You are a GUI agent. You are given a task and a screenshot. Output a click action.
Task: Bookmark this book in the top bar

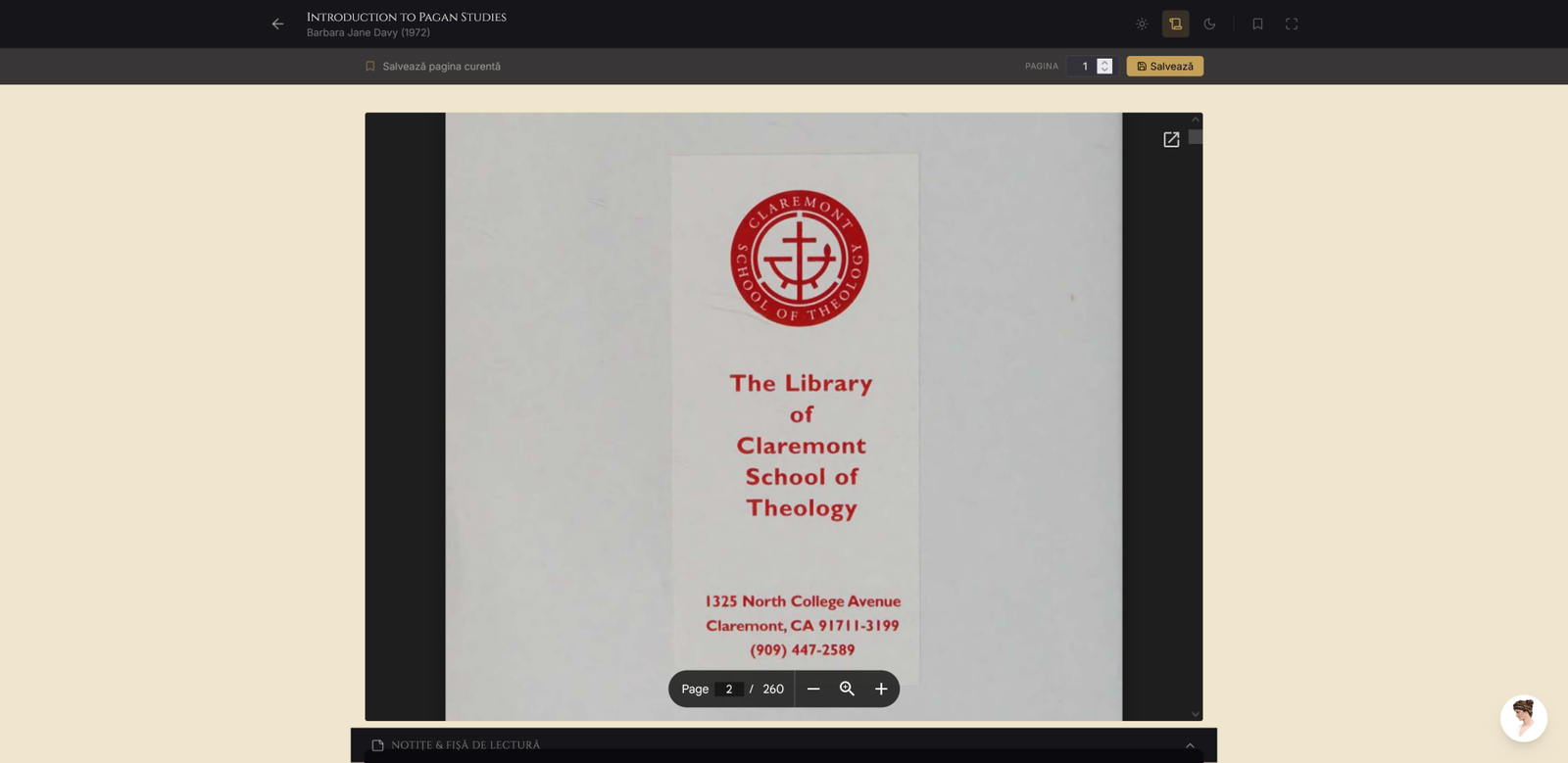(x=1257, y=24)
